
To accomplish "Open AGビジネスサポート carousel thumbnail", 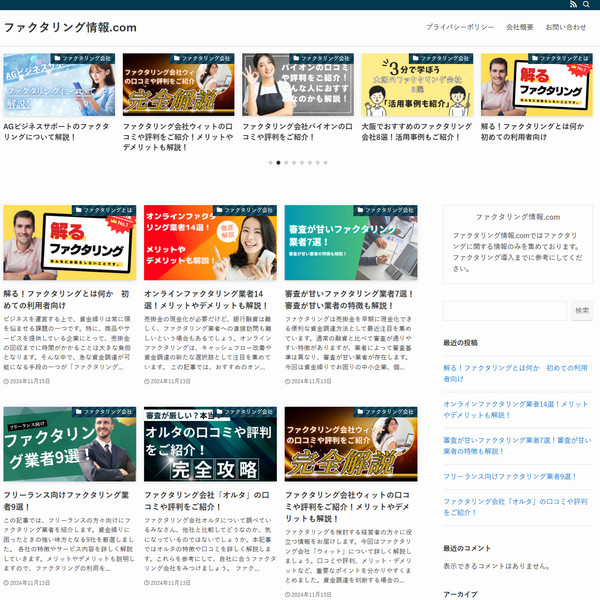I will click(59, 85).
